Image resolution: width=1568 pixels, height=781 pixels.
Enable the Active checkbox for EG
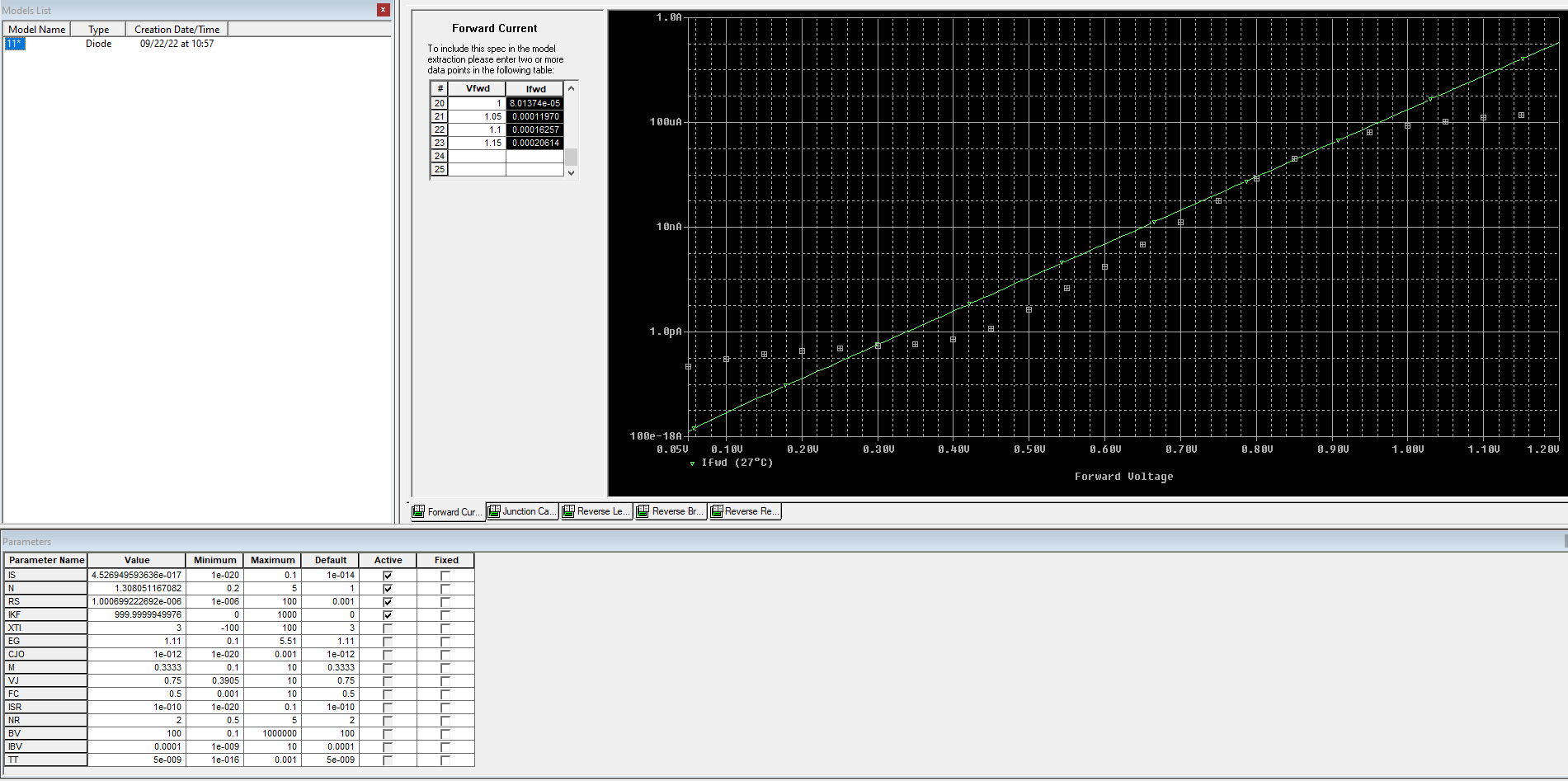coord(388,642)
